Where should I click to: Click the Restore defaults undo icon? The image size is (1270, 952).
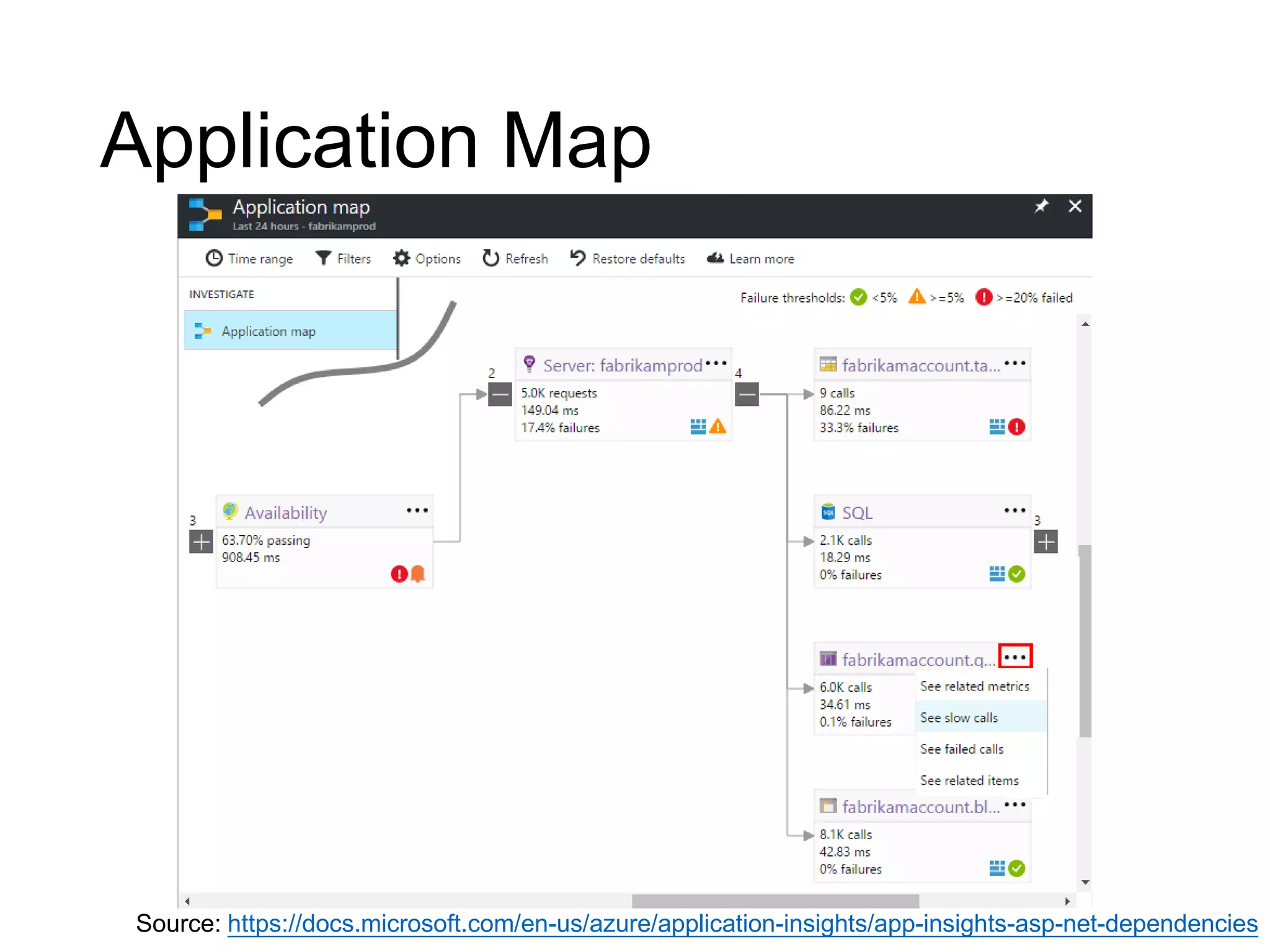pos(578,258)
